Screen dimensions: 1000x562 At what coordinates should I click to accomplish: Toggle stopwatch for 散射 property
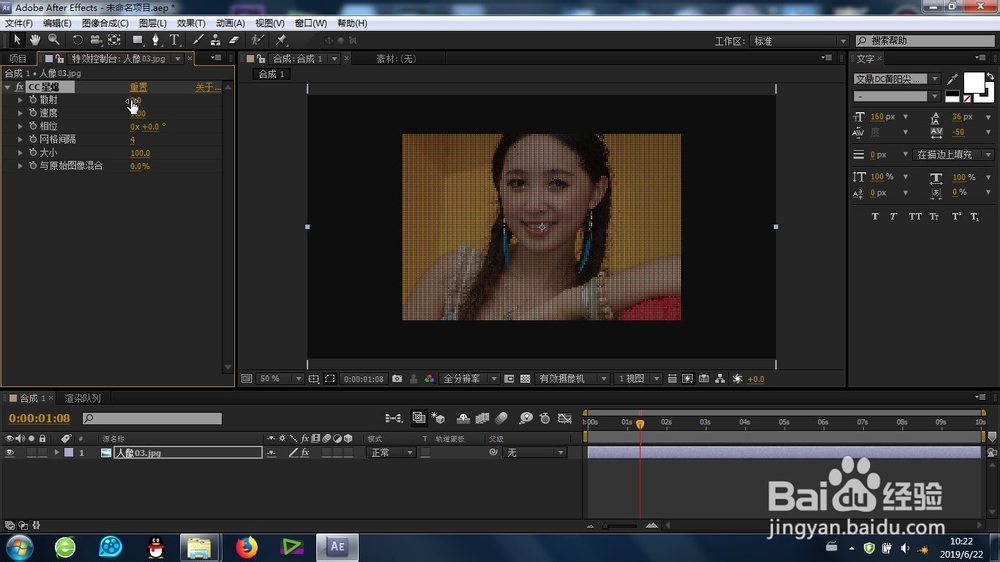click(x=33, y=100)
